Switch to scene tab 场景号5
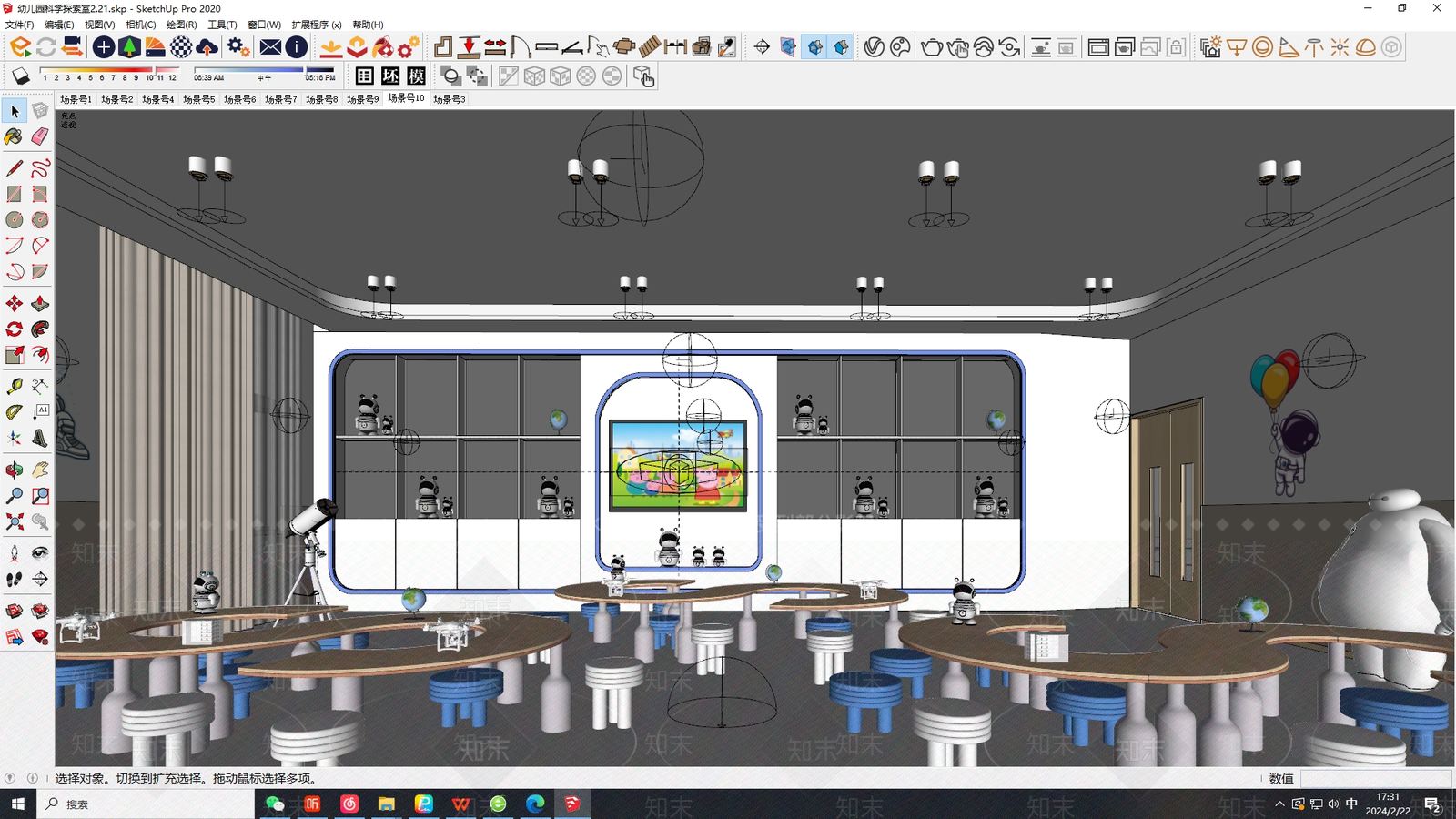 click(x=198, y=99)
